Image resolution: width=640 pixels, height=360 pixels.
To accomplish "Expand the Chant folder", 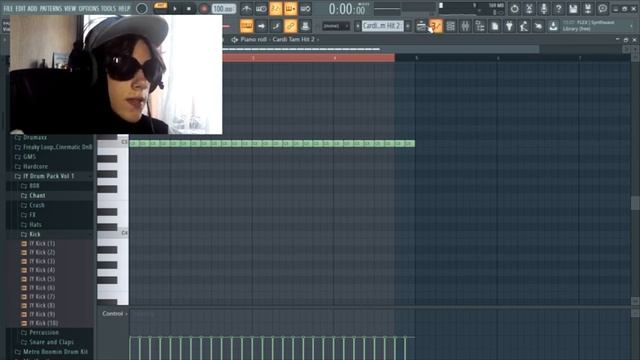I will (37, 196).
